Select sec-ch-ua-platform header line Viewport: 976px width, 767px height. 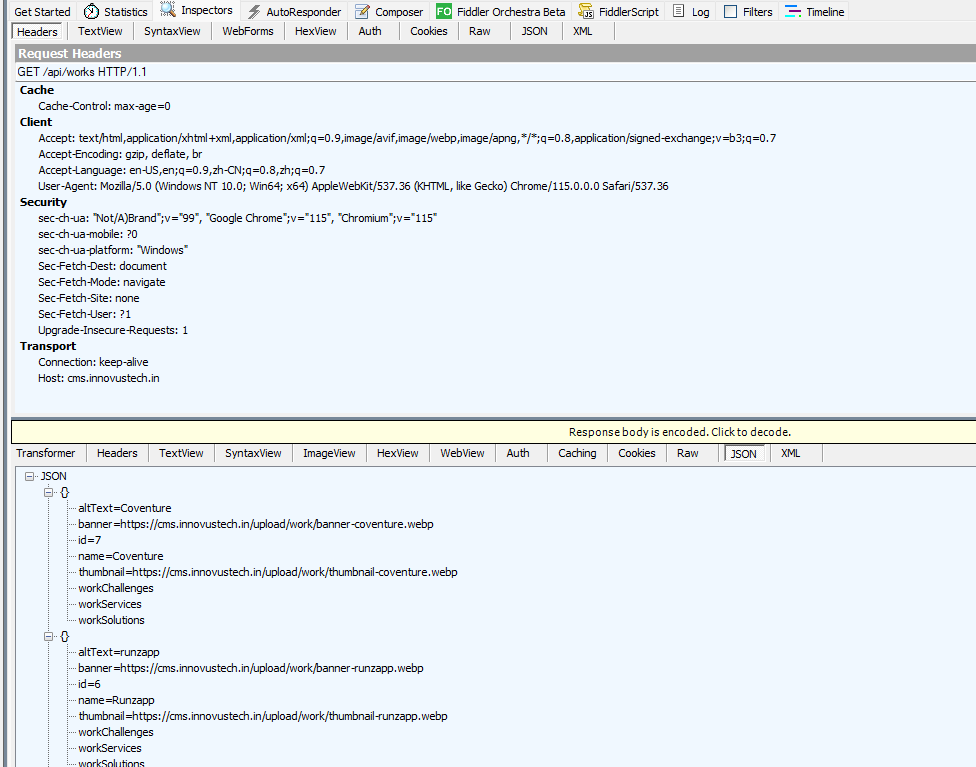tap(113, 250)
